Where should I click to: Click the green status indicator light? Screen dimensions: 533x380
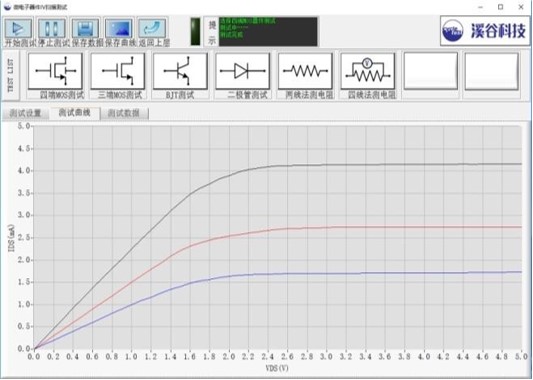click(195, 32)
